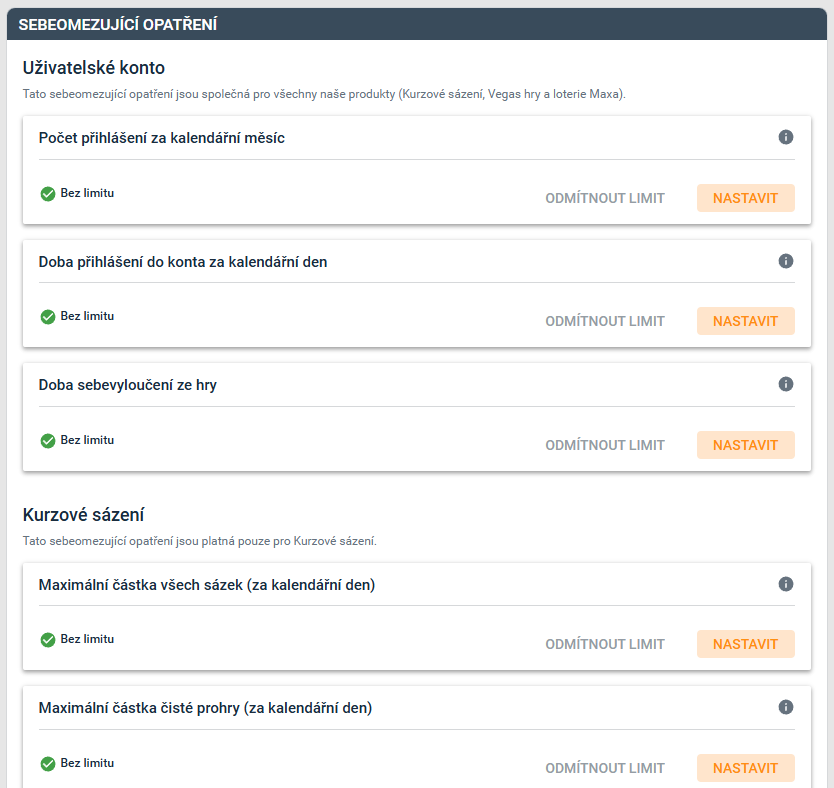Viewport: 834px width, 788px height.
Task: Open info icon for Počet přihlášení za kalendářní měsíc
Action: click(786, 137)
